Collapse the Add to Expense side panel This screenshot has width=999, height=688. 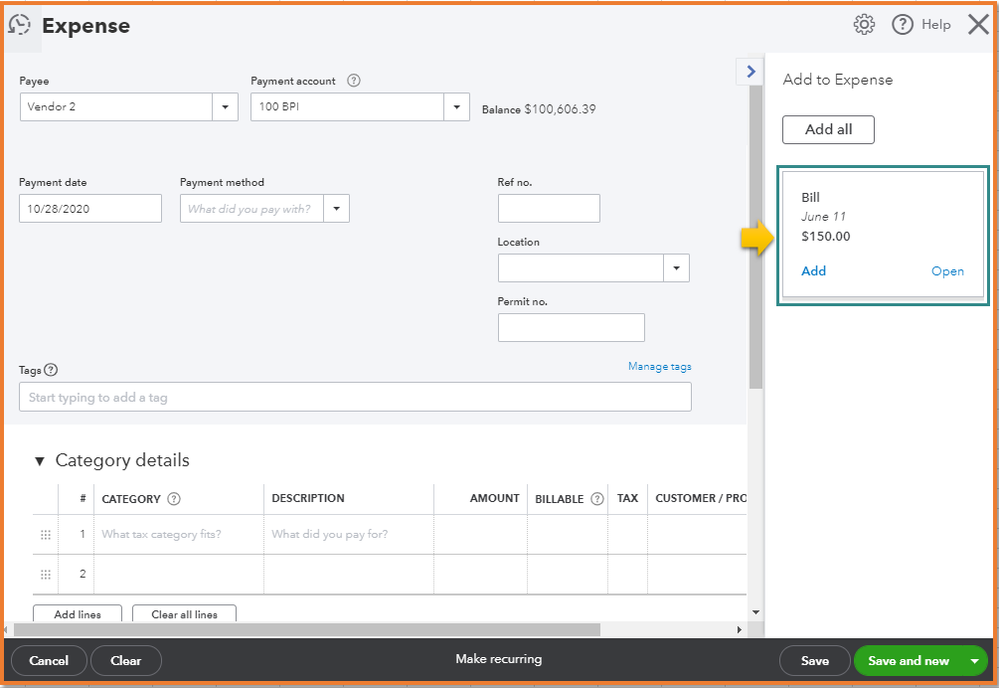[750, 72]
